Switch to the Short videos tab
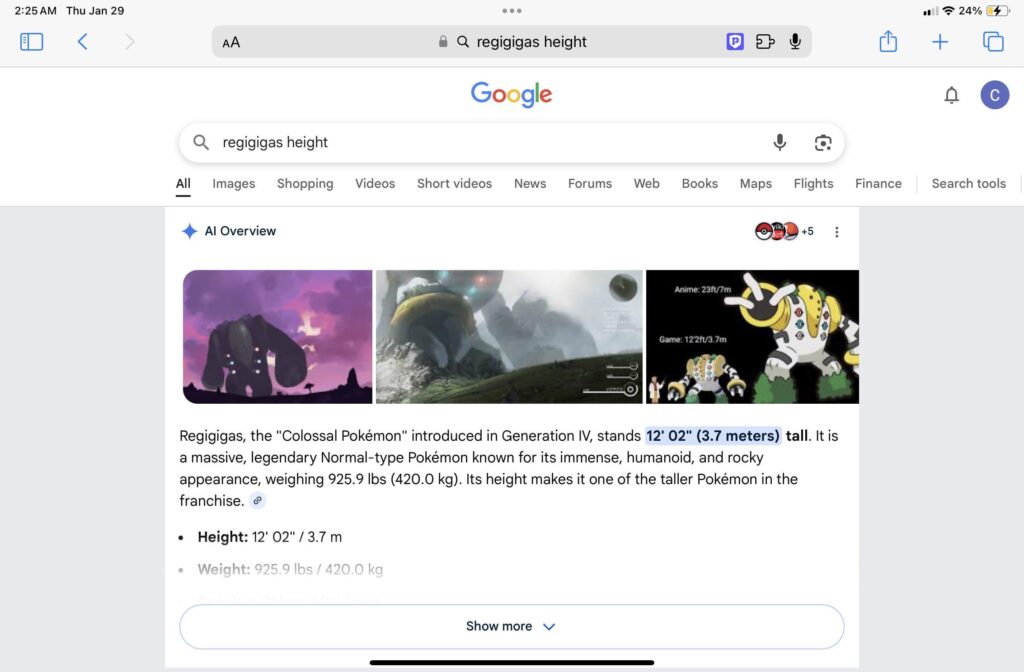The image size is (1024, 672). 455,184
